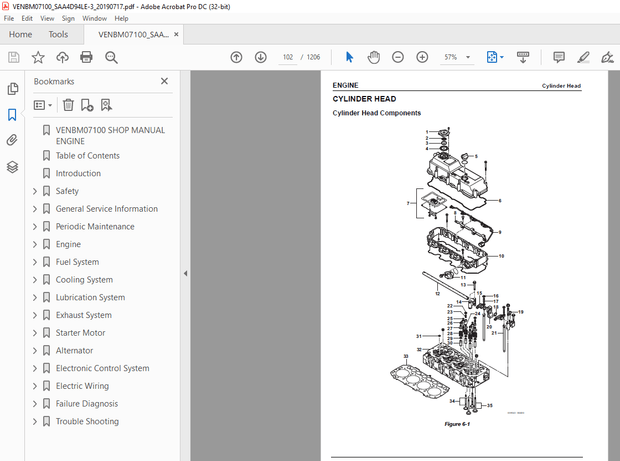620x461 pixels.
Task: Open the Find text magnifier icon
Action: click(111, 57)
